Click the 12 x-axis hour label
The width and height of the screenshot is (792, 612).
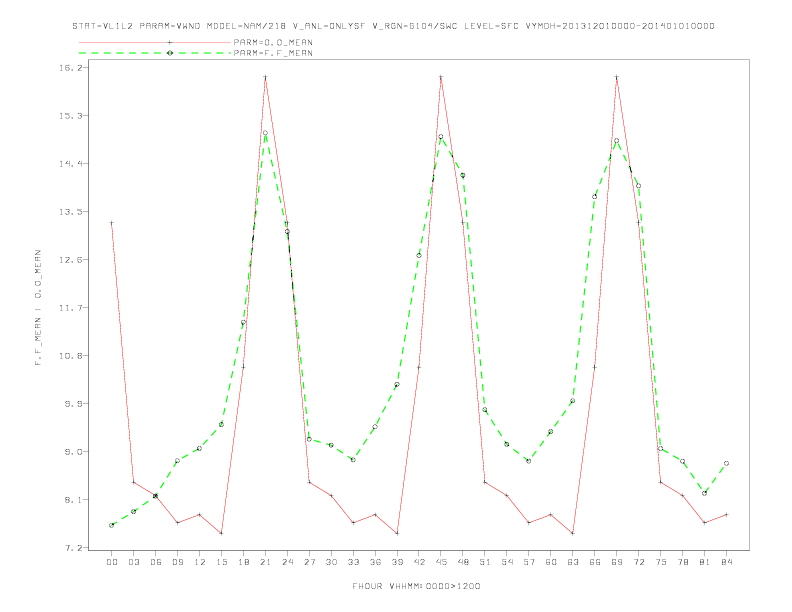200,562
